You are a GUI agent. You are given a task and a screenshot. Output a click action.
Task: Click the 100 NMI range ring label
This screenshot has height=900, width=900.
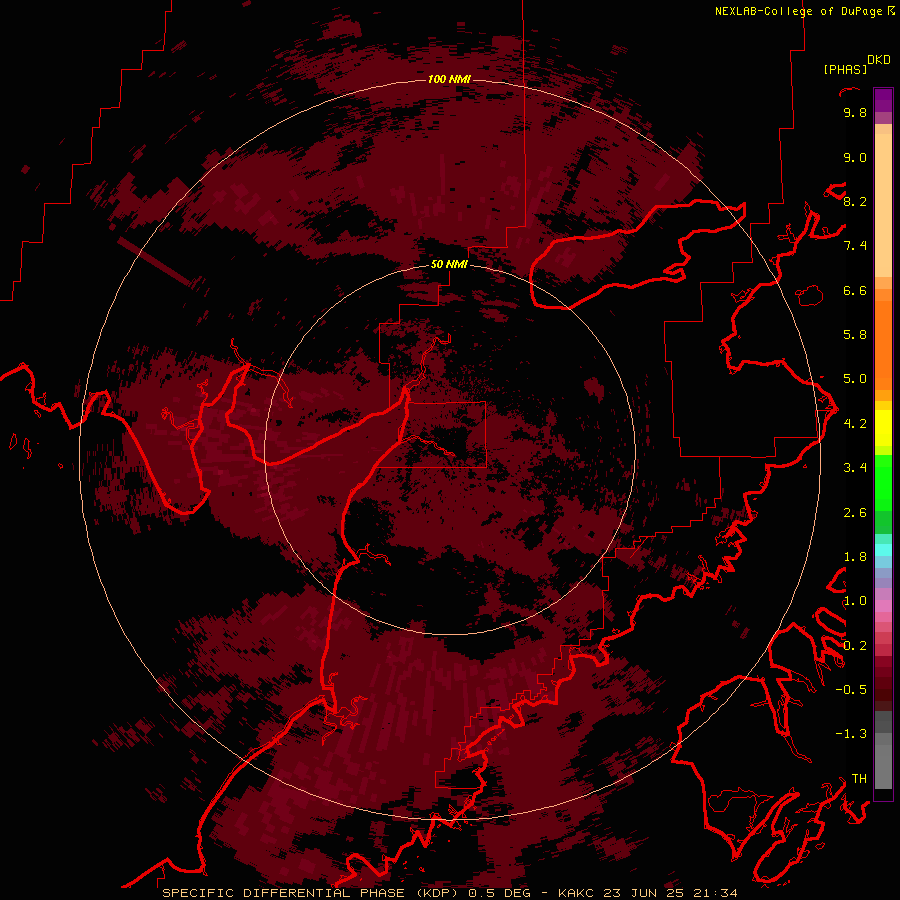[x=449, y=79]
